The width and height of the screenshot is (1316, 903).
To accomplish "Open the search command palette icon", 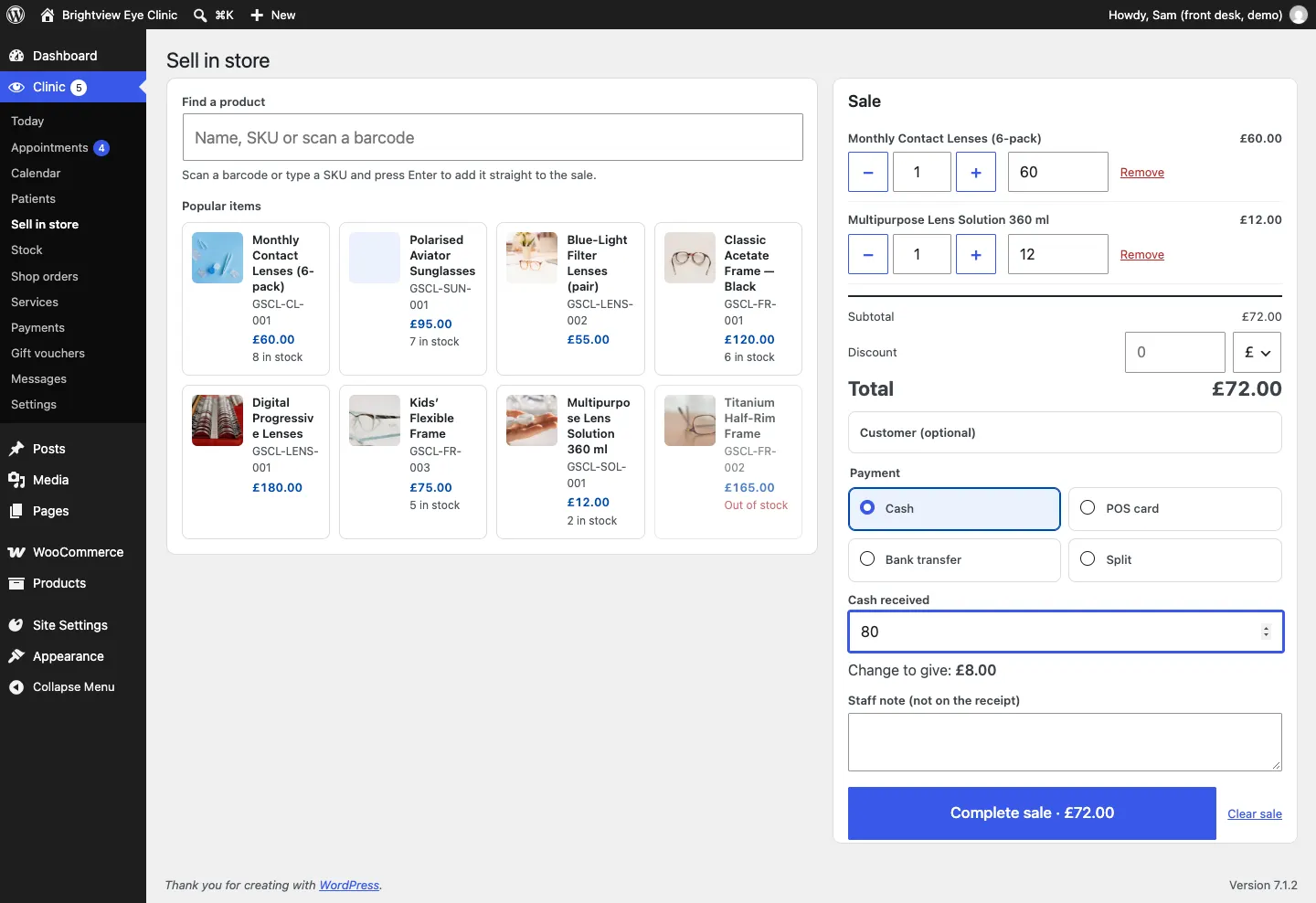I will click(x=200, y=15).
